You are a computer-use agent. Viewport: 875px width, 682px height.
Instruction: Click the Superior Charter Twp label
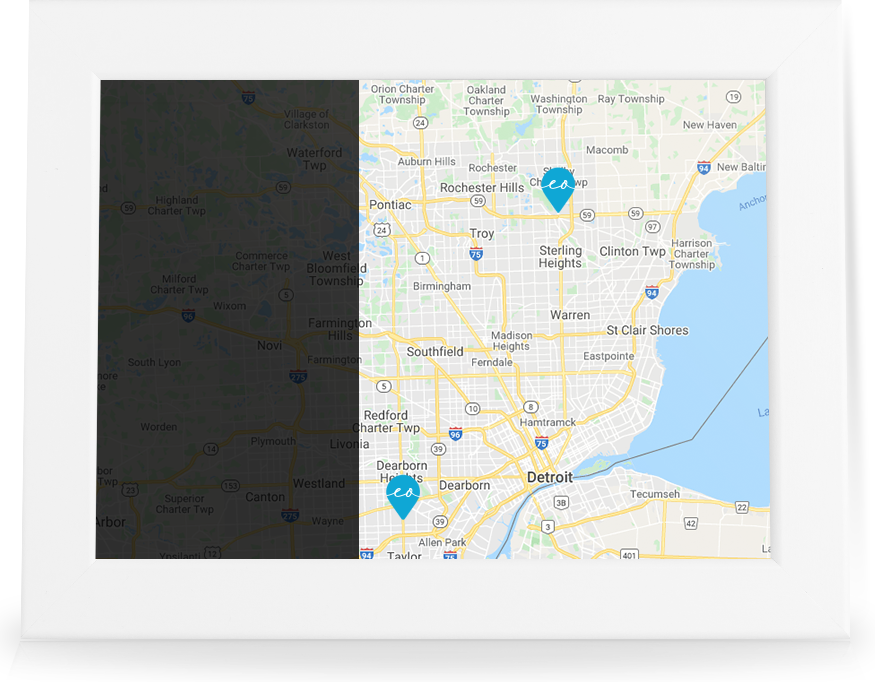(185, 504)
